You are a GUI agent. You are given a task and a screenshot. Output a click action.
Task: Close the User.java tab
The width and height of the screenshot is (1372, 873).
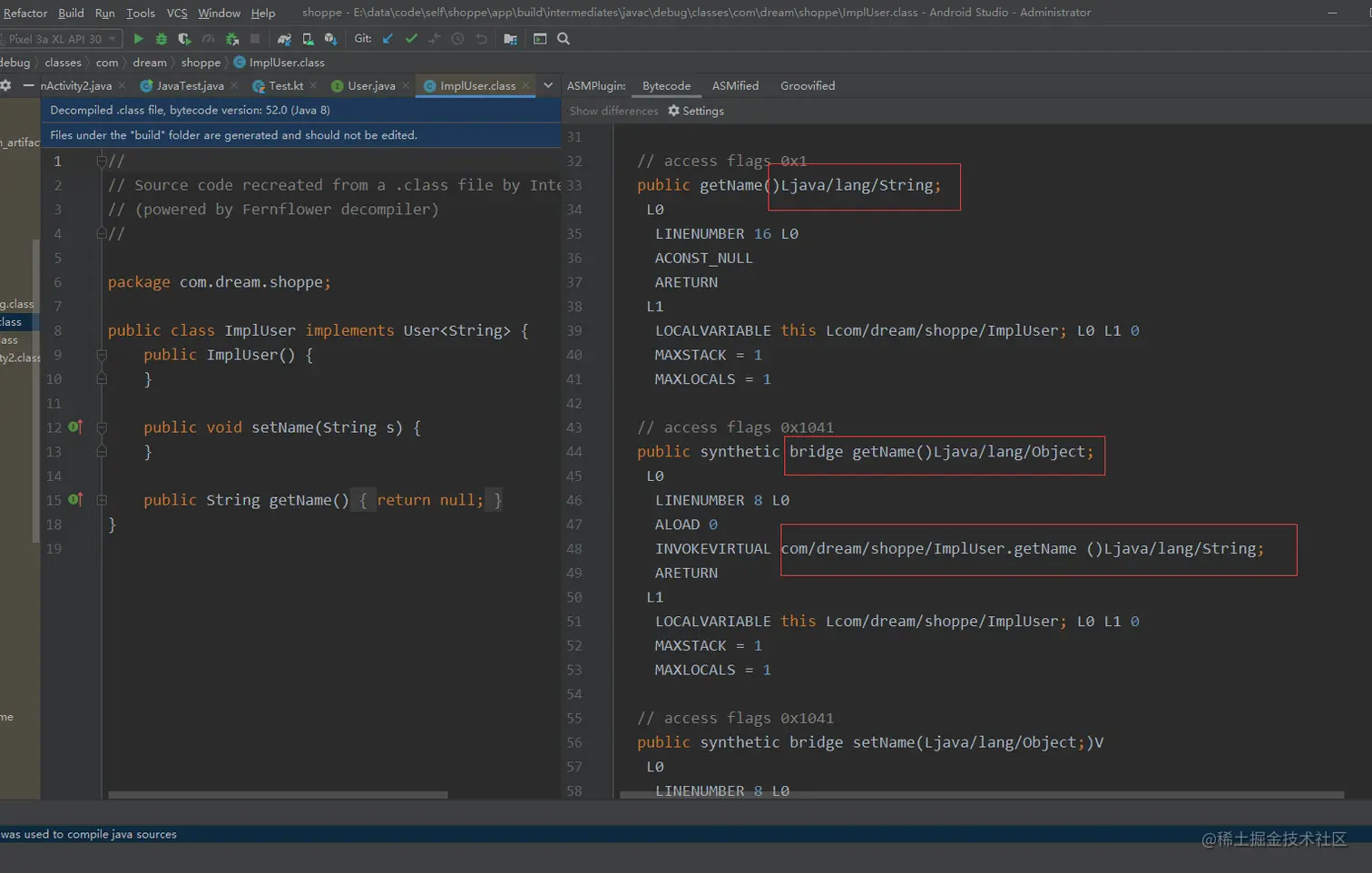(406, 85)
